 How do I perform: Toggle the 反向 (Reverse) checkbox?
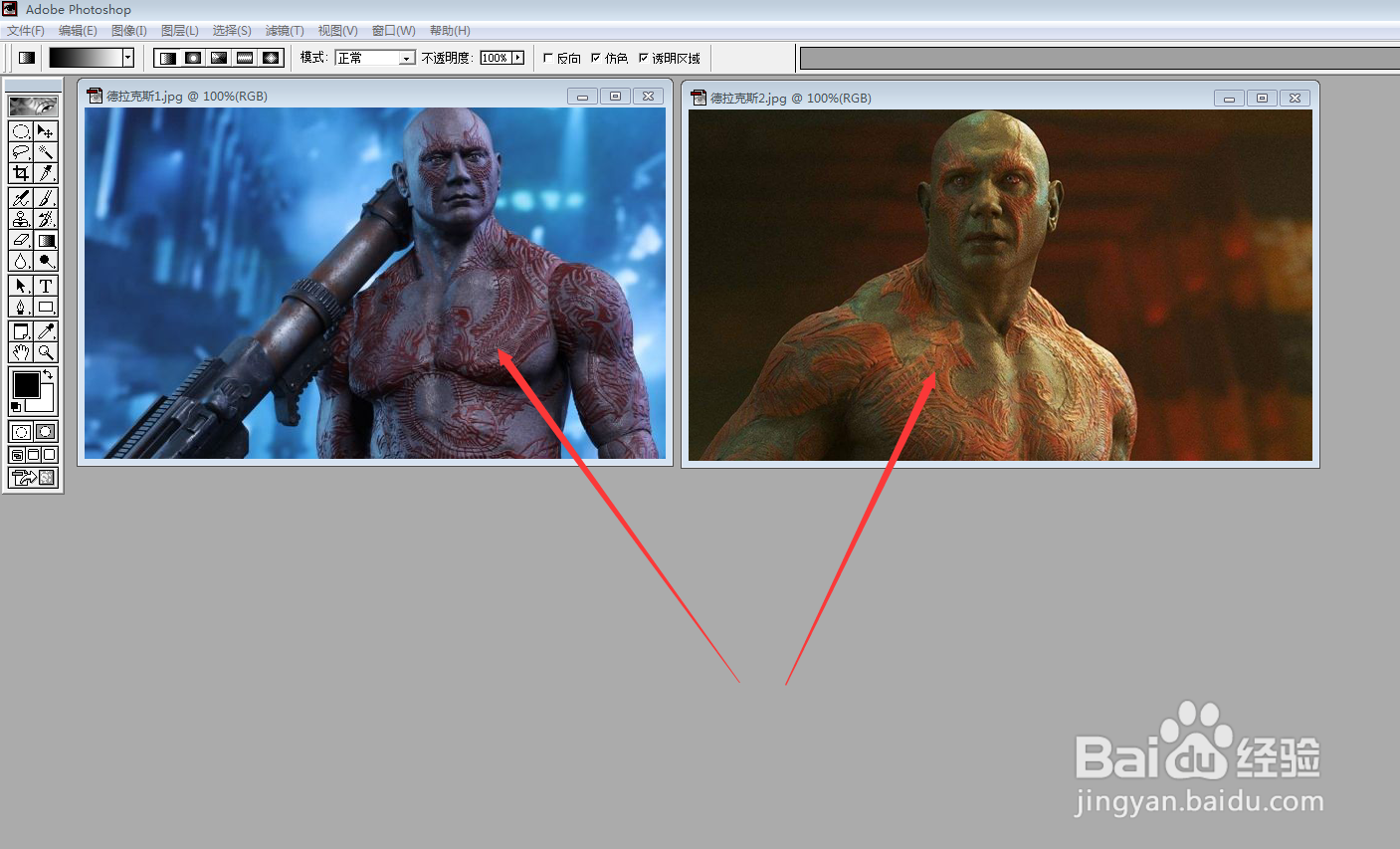[548, 58]
